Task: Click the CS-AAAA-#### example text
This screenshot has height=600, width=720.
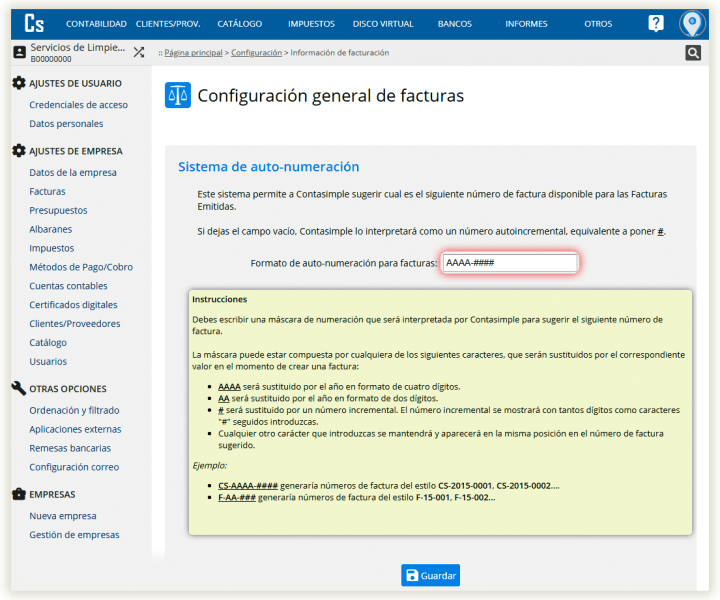Action: coord(248,486)
